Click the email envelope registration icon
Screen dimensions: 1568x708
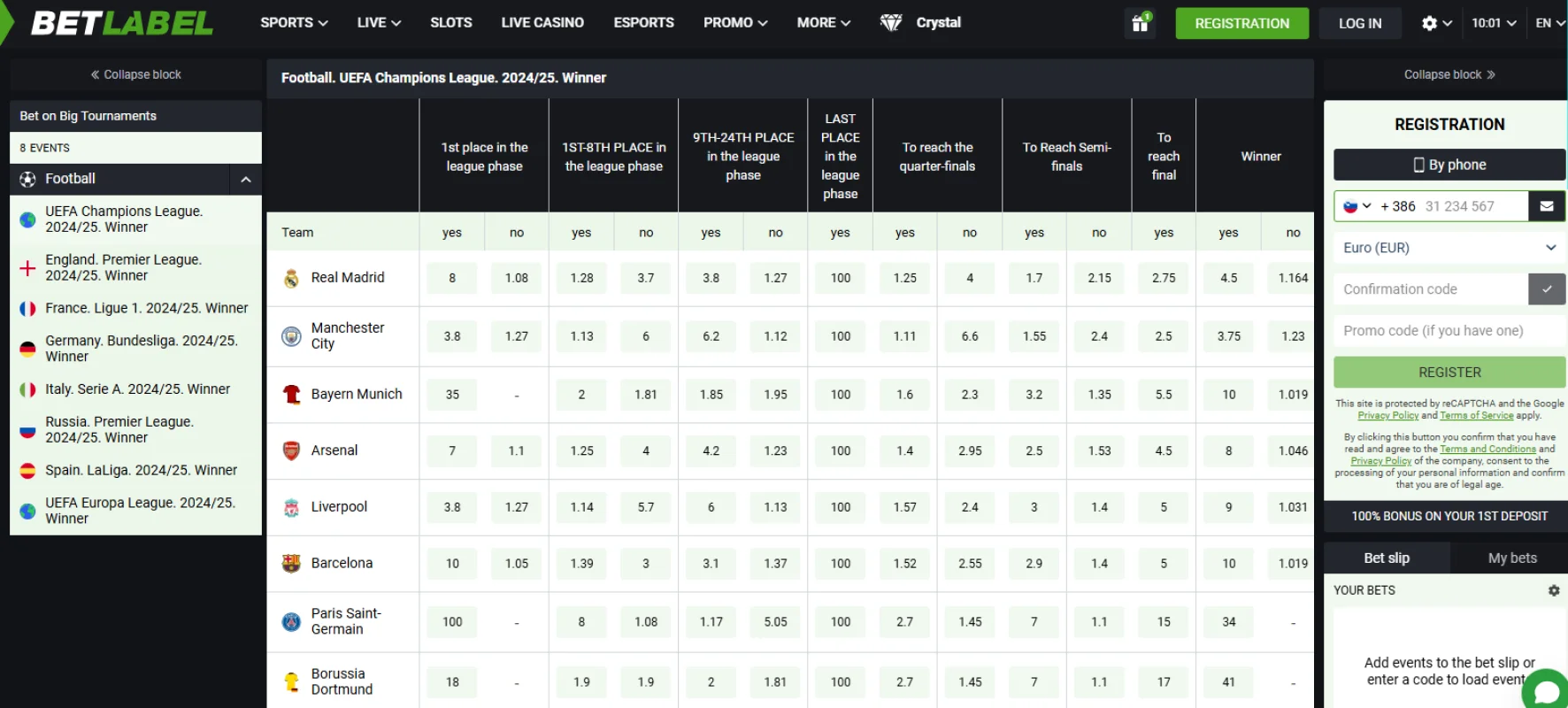[x=1547, y=206]
